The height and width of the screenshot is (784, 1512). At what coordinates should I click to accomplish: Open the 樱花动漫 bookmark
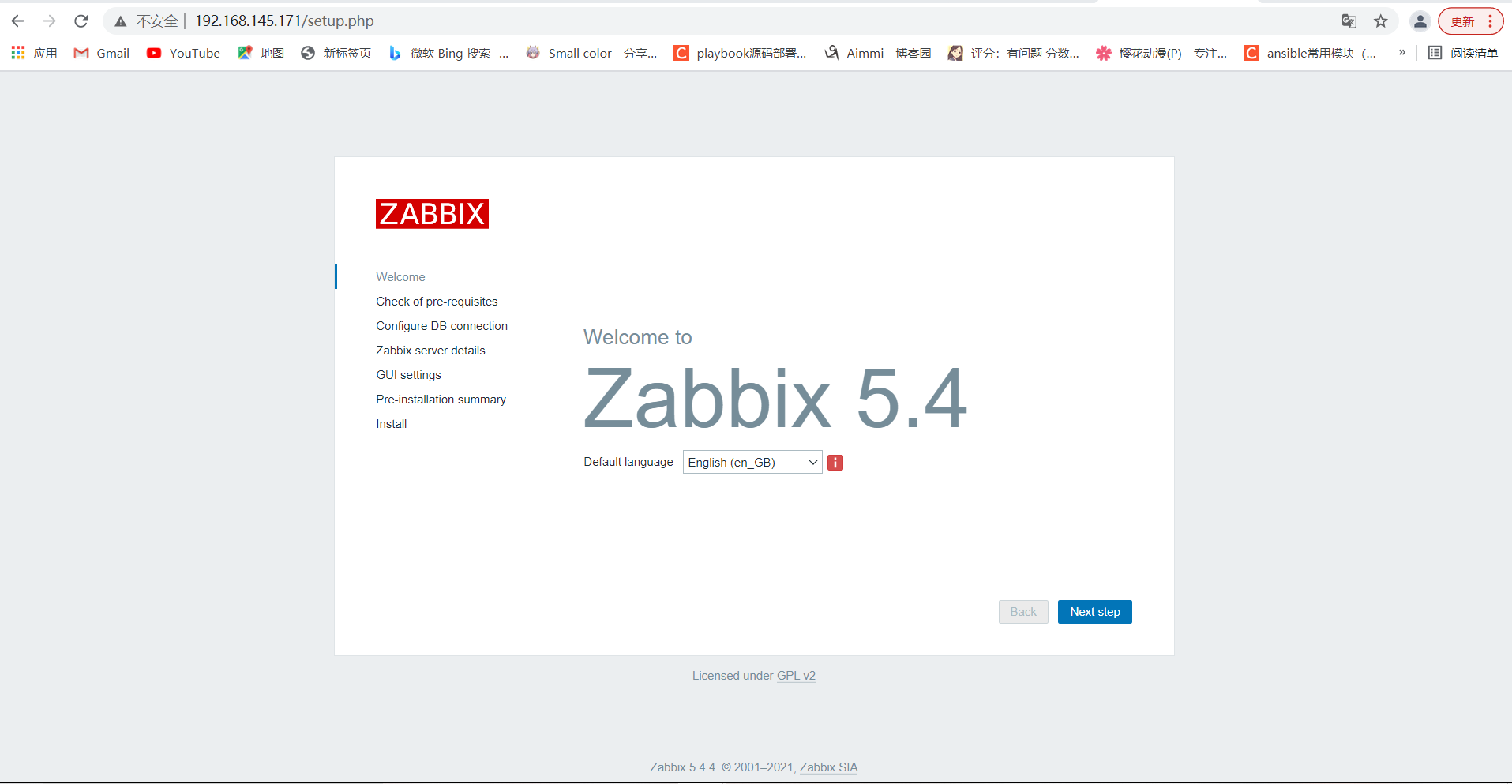1161,53
